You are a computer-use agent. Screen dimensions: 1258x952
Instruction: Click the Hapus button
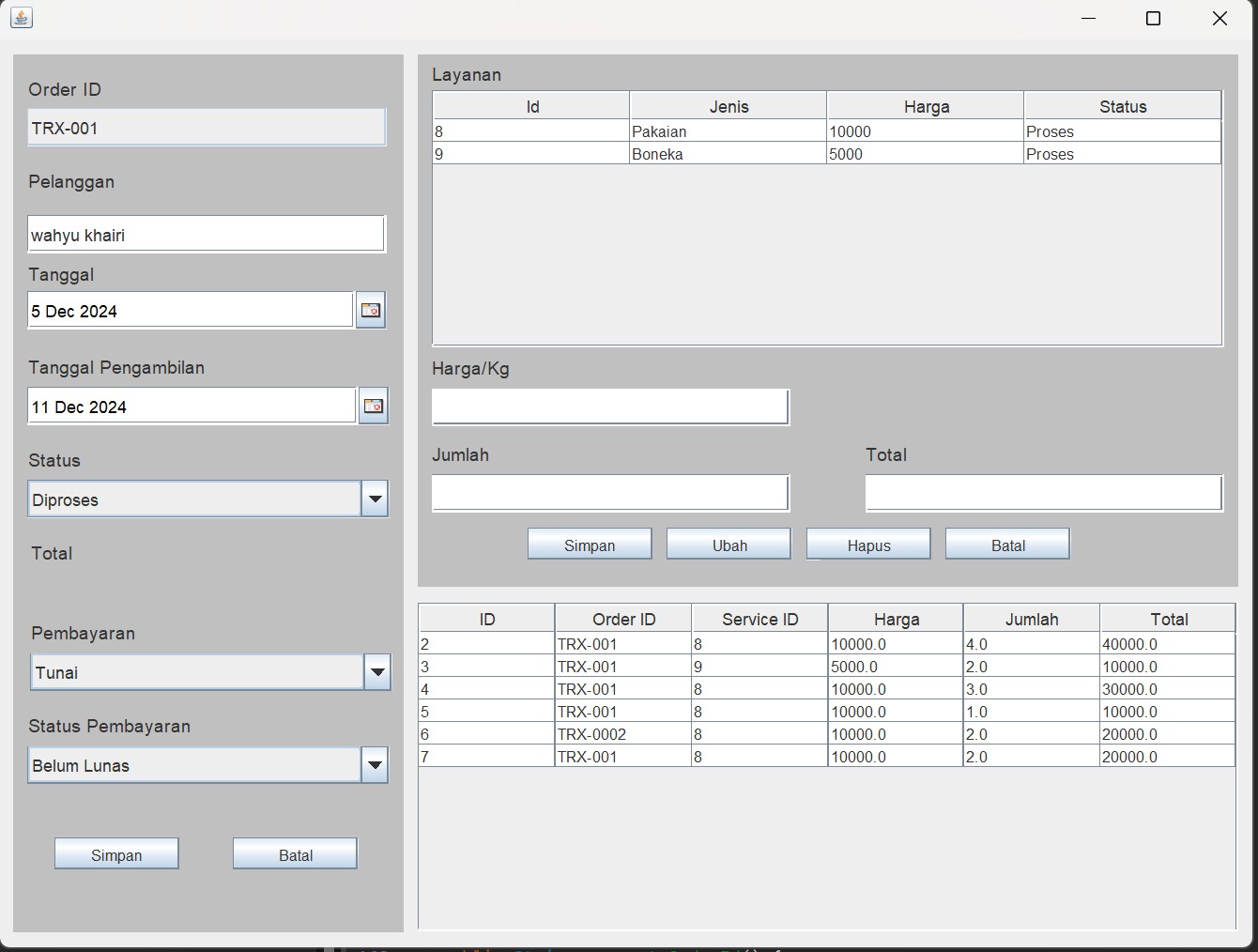pos(868,545)
